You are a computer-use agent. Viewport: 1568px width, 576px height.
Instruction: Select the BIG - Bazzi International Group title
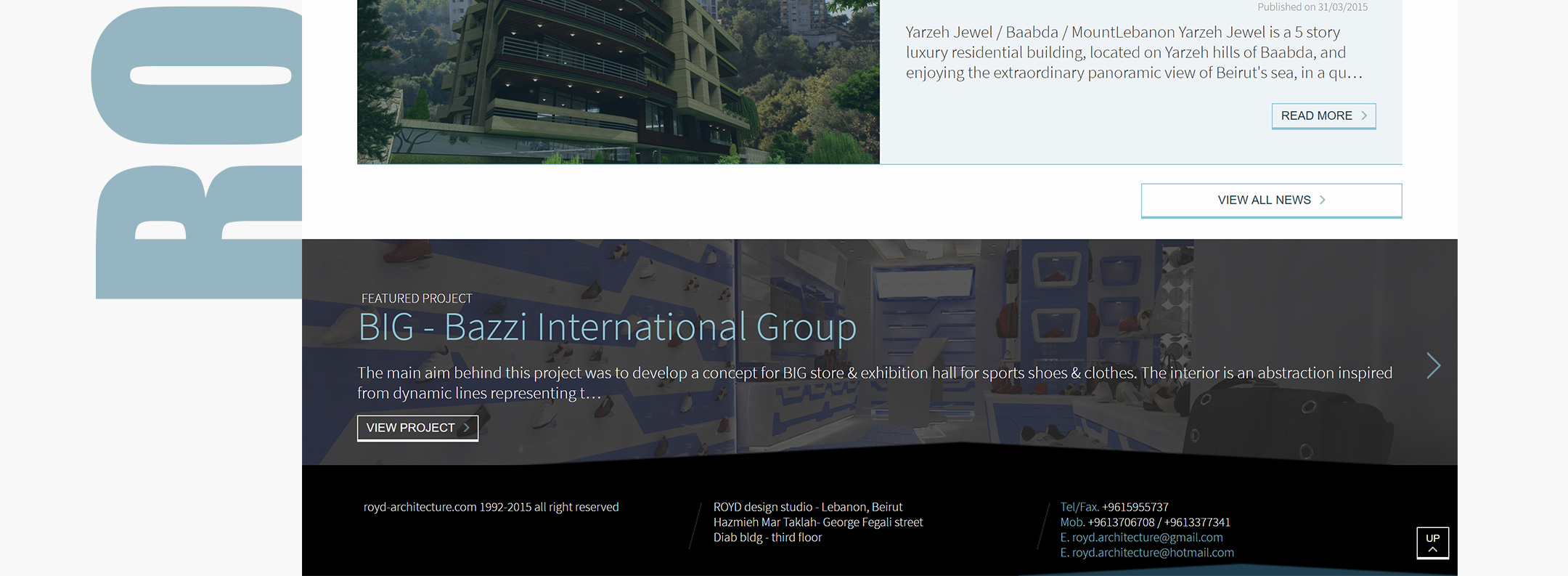pyautogui.click(x=607, y=327)
